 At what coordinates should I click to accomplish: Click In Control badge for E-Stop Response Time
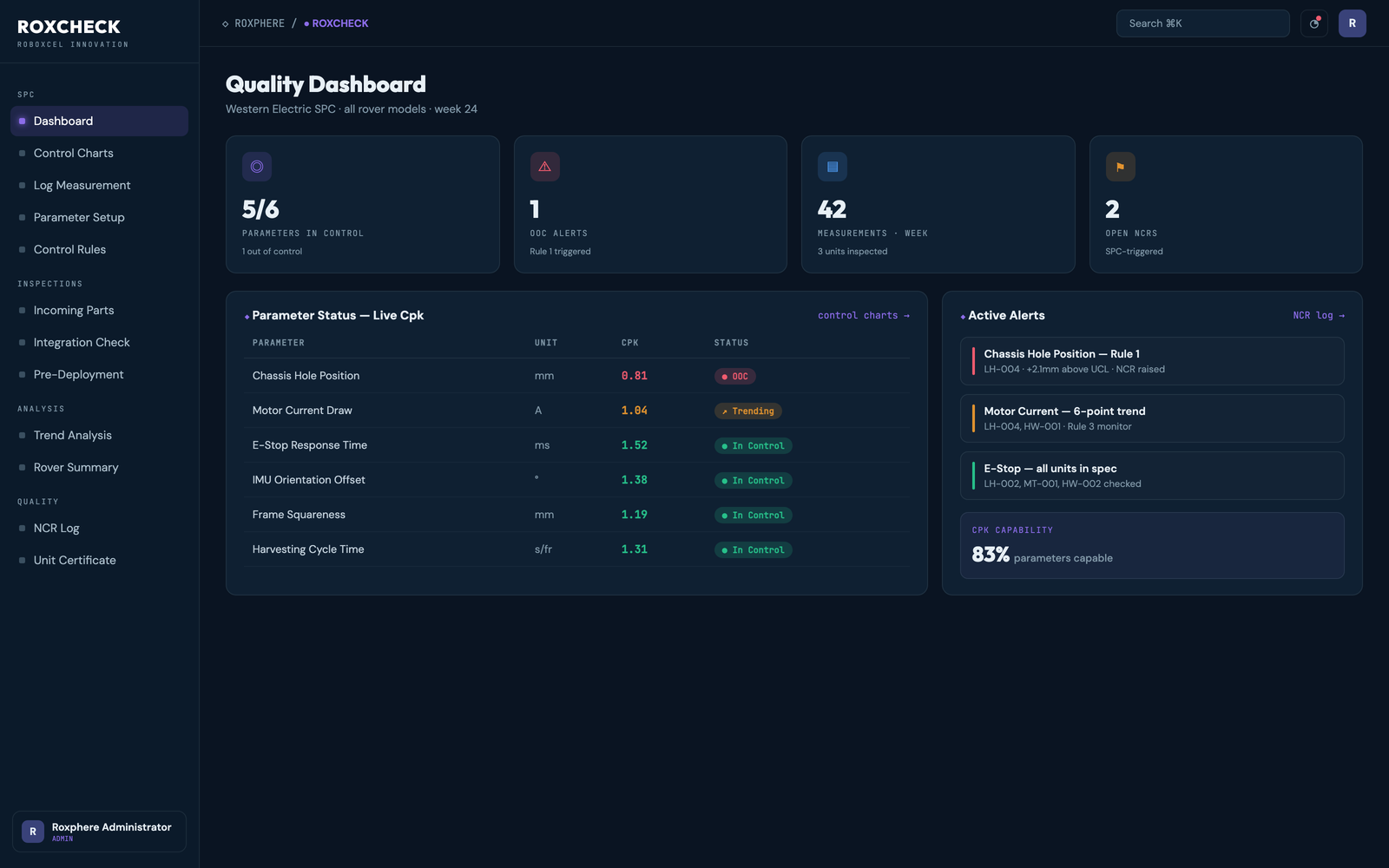click(x=753, y=446)
